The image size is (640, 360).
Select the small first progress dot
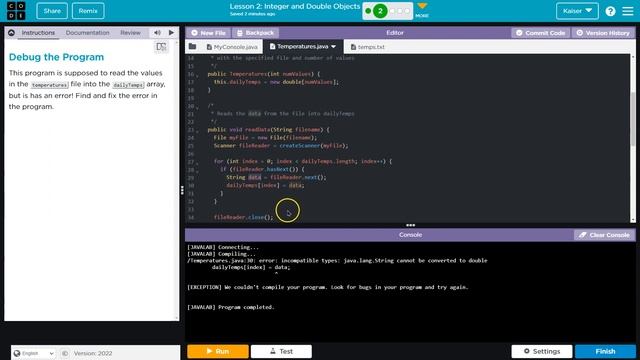click(368, 11)
